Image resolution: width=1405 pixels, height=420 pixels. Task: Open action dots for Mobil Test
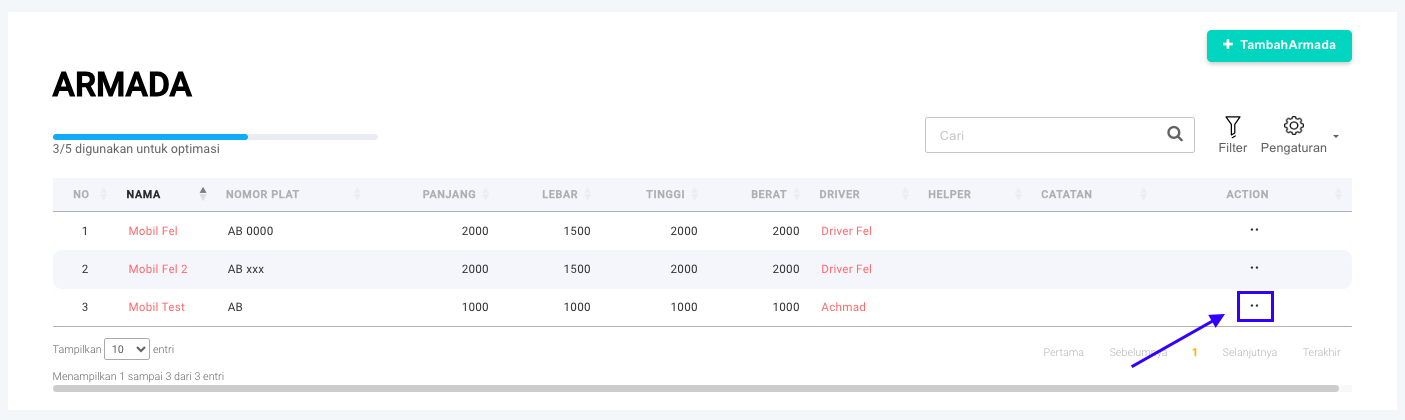(x=1254, y=306)
